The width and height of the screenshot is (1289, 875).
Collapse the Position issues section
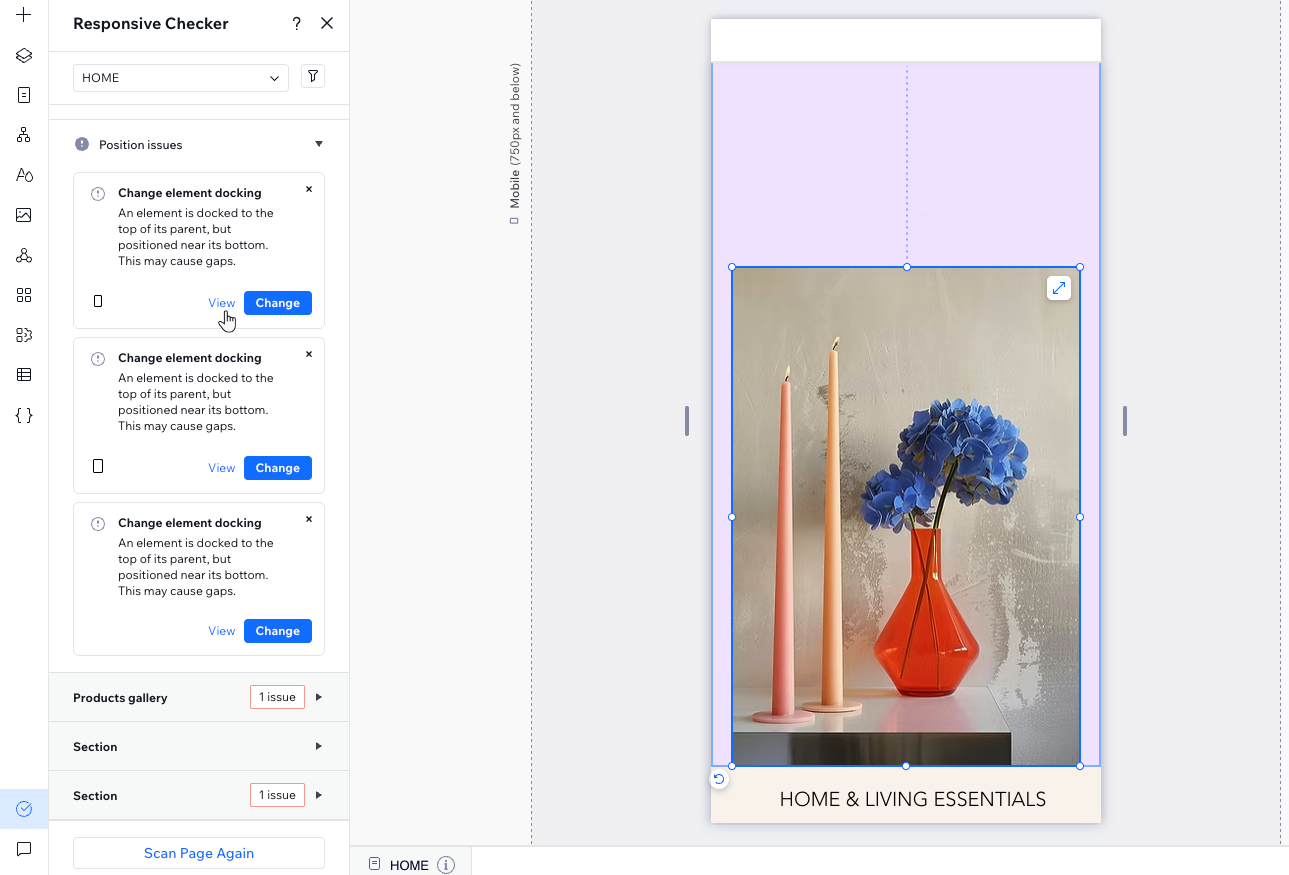point(319,144)
